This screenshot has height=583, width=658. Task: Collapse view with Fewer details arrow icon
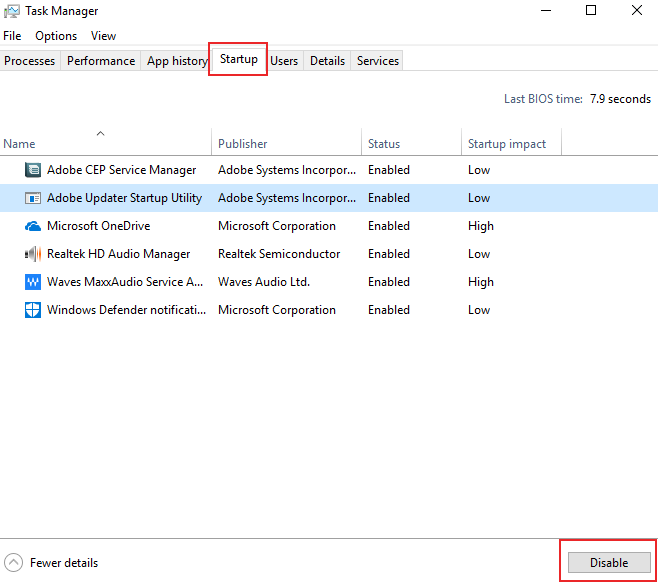click(13, 562)
